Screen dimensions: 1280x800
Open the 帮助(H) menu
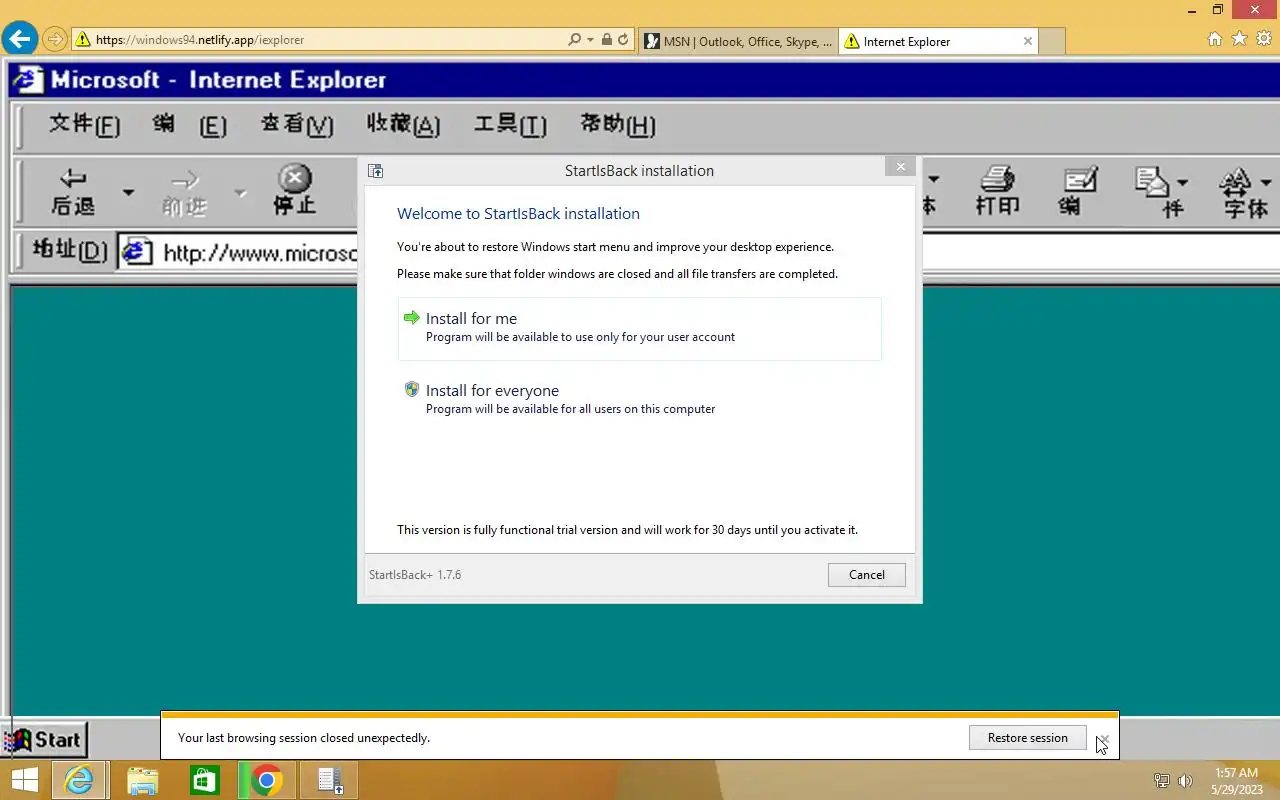point(617,125)
